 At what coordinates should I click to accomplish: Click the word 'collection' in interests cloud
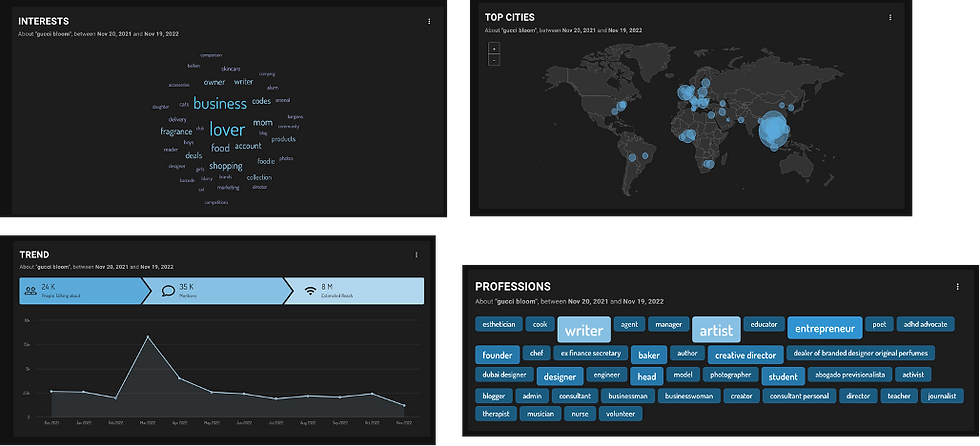pos(259,177)
